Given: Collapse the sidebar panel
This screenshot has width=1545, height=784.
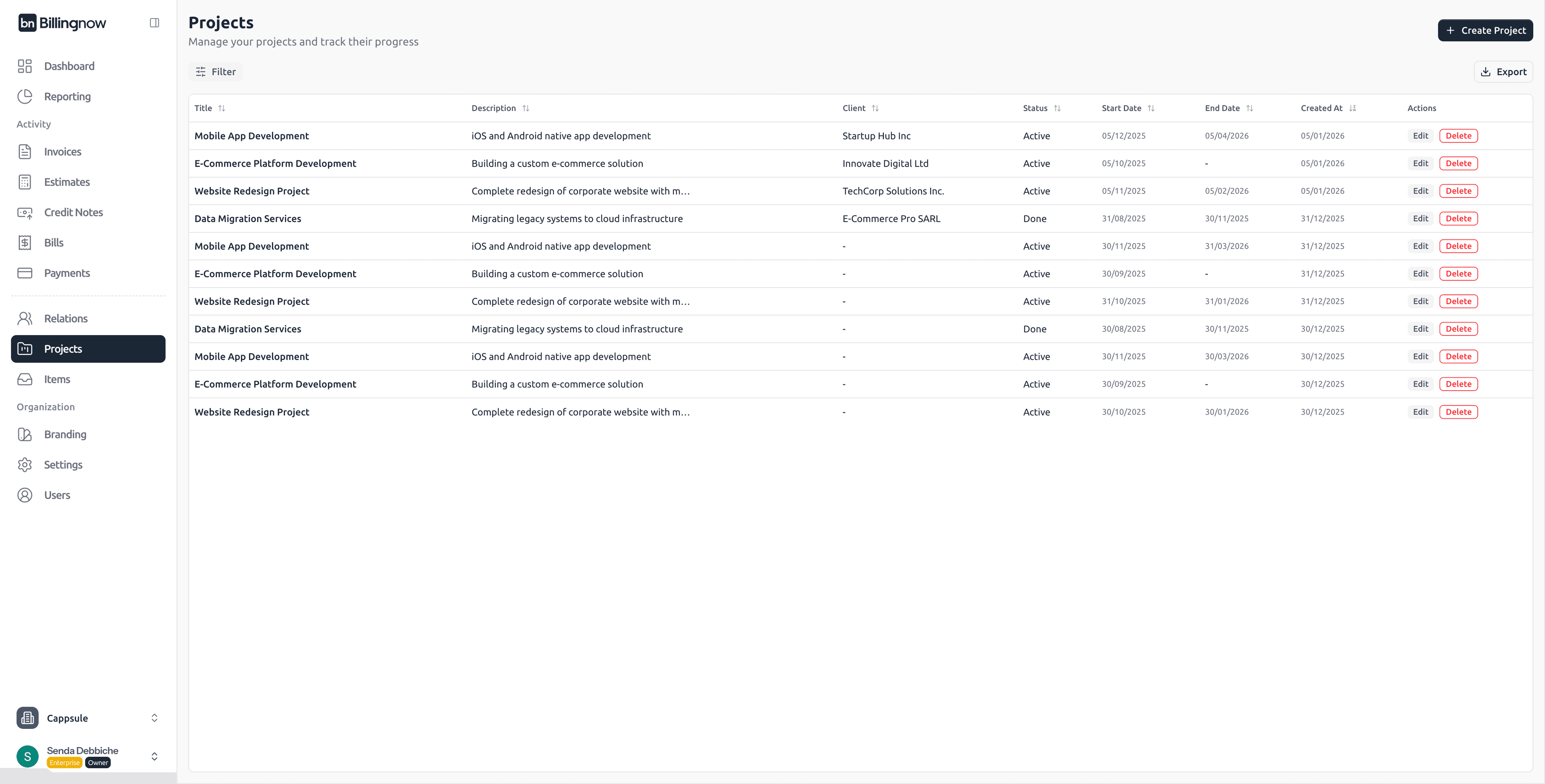Looking at the screenshot, I should pos(155,22).
